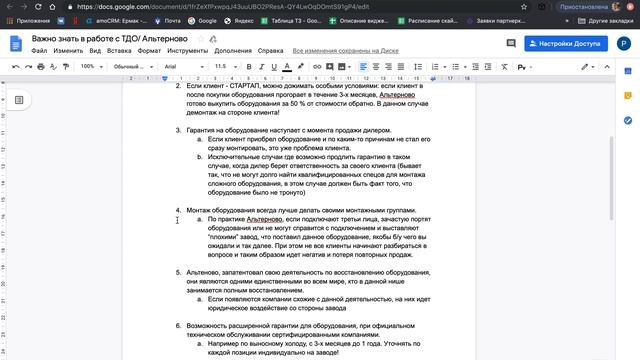This screenshot has height=360, width=640.
Task: Apply bulleted list formatting
Action: (x=456, y=67)
